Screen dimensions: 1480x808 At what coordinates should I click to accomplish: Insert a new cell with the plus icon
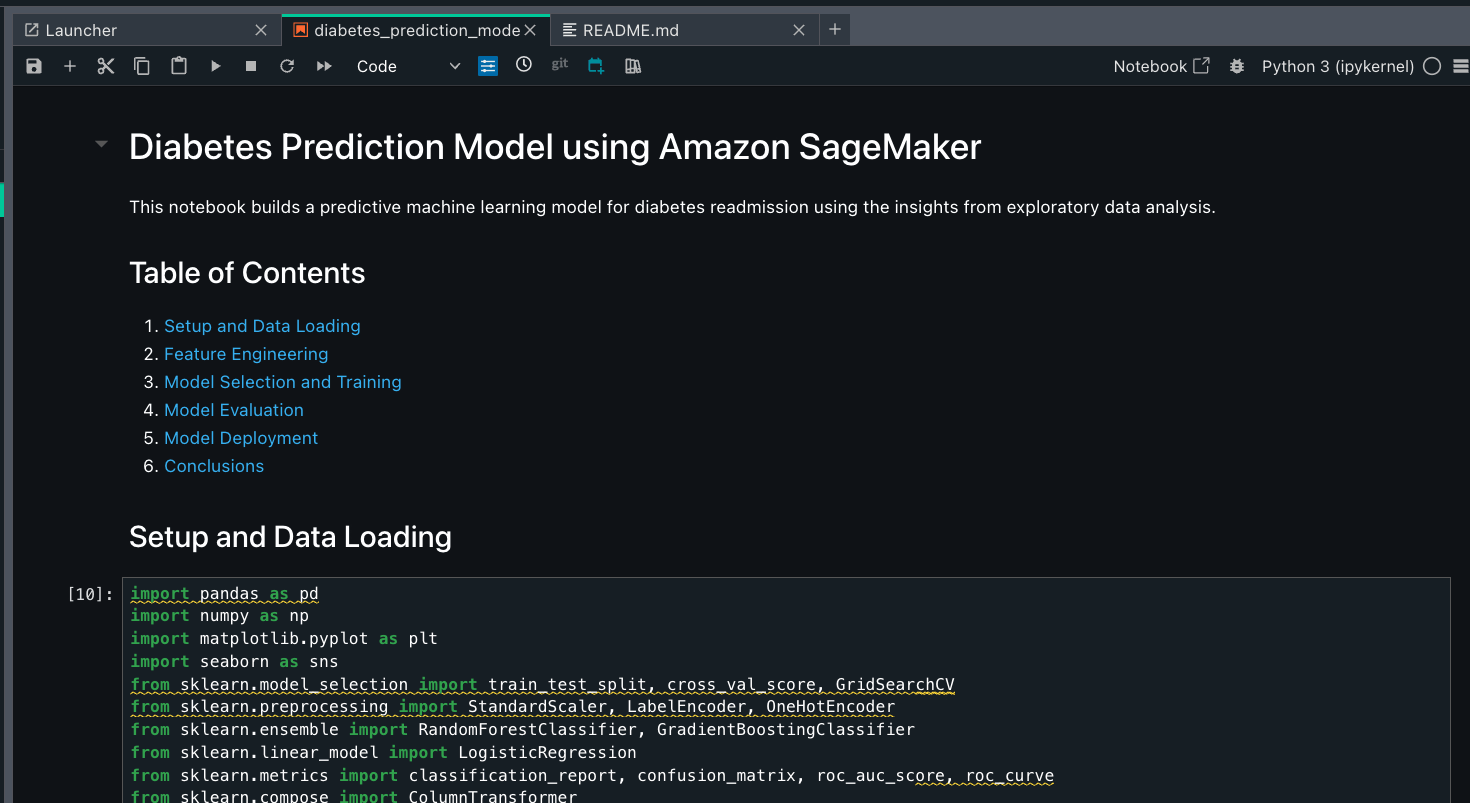70,66
